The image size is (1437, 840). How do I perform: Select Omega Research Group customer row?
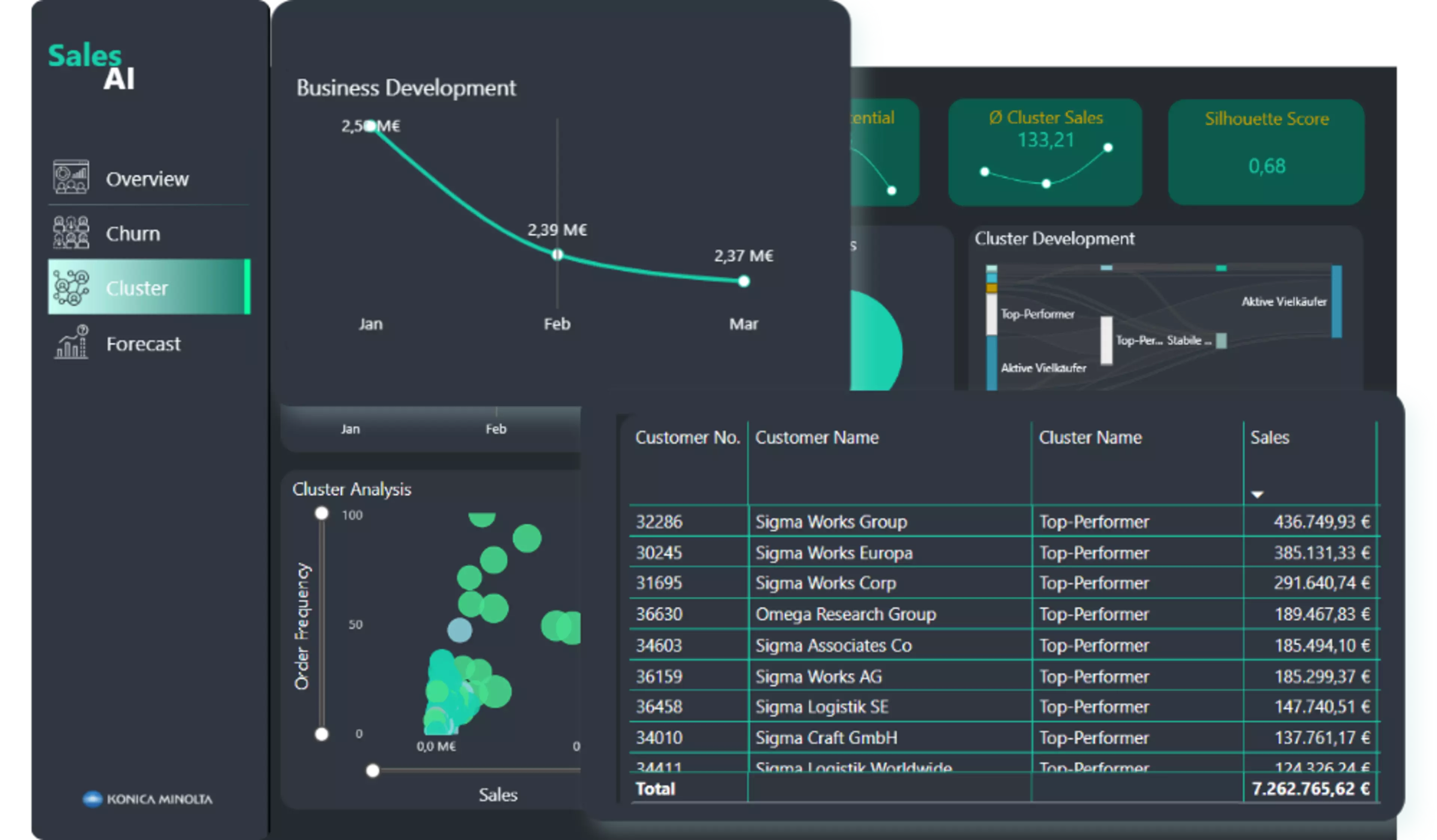pyautogui.click(x=1004, y=614)
